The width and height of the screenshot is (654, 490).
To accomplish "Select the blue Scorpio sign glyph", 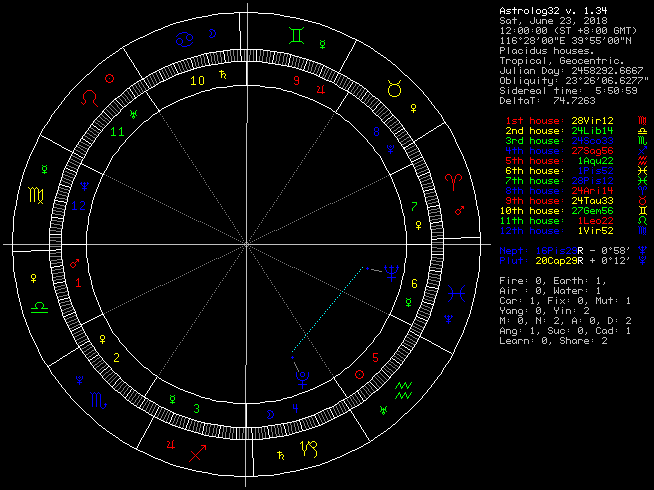I will [x=99, y=400].
